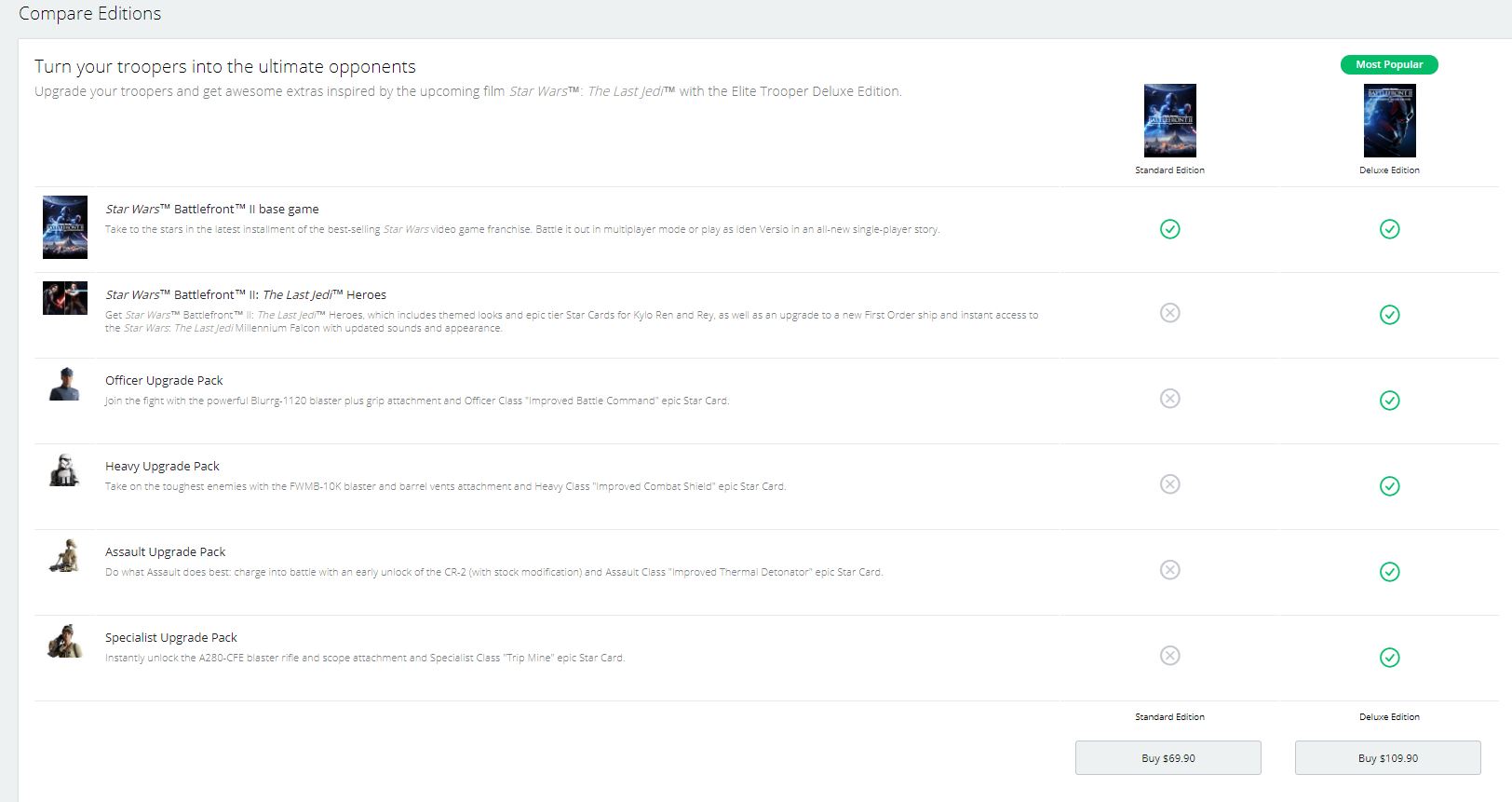Click the Specialist Upgrade Pack title
1512x802 pixels.
[171, 637]
